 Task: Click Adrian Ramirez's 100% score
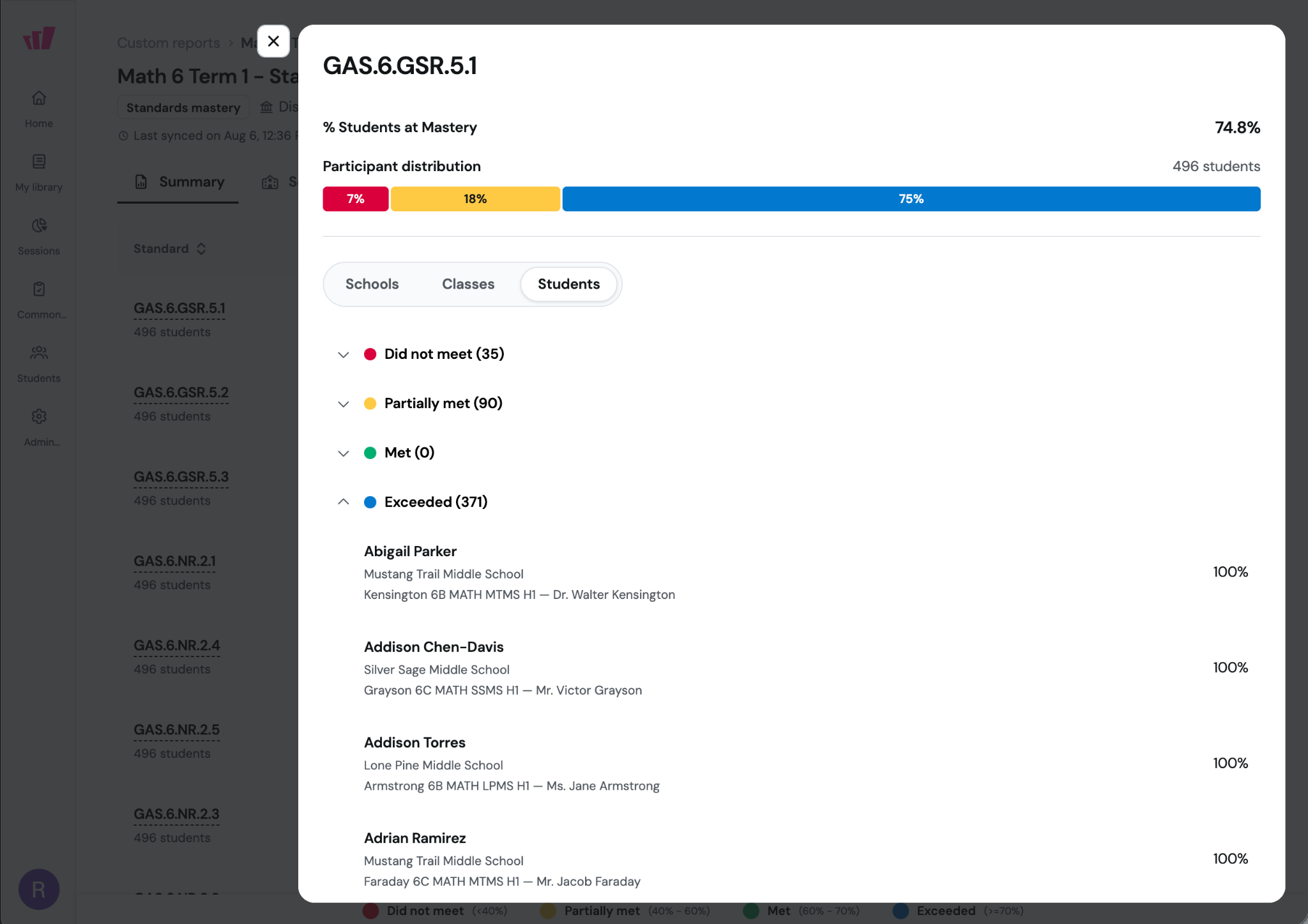click(x=1230, y=860)
